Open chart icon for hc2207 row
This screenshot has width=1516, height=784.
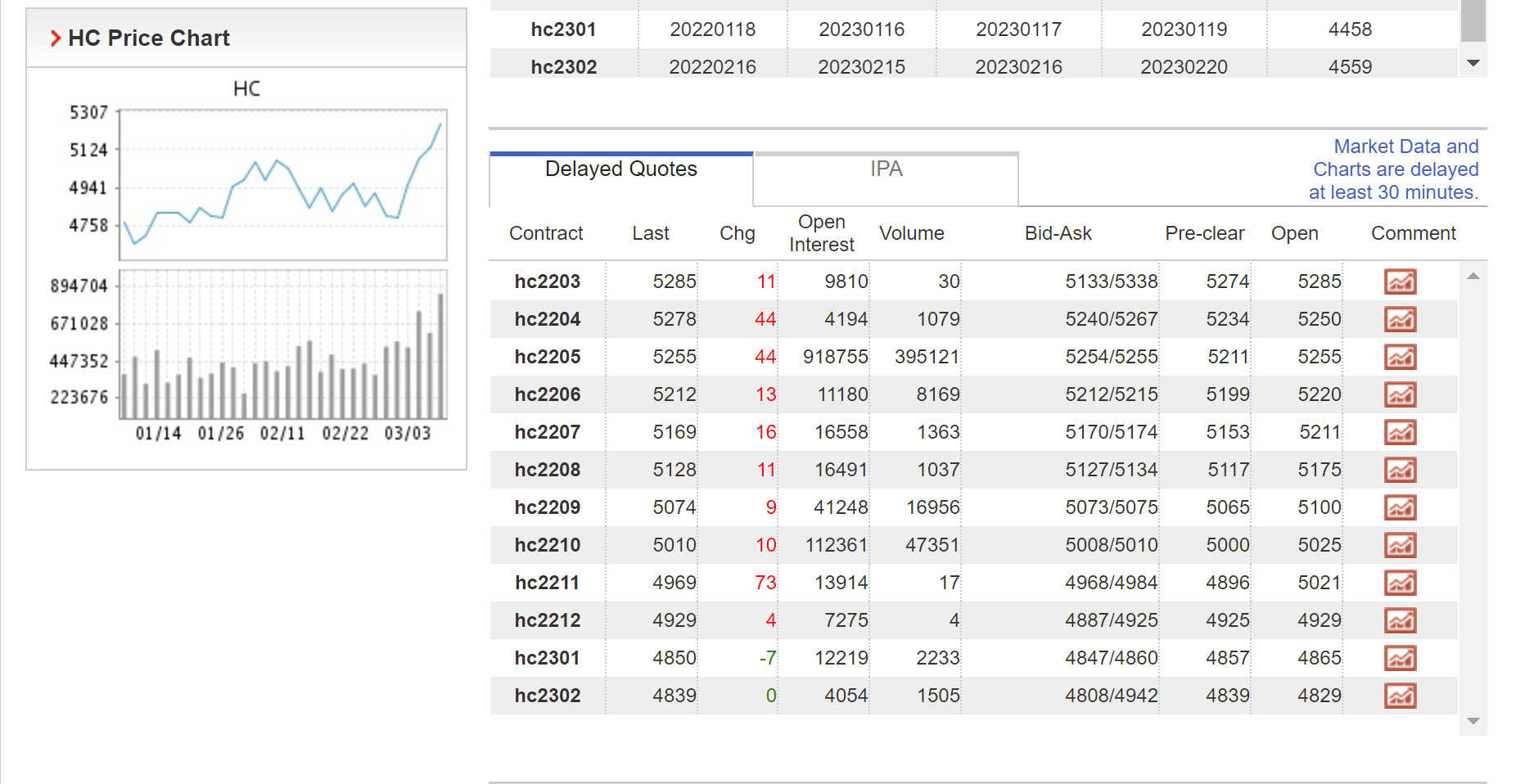1400,432
